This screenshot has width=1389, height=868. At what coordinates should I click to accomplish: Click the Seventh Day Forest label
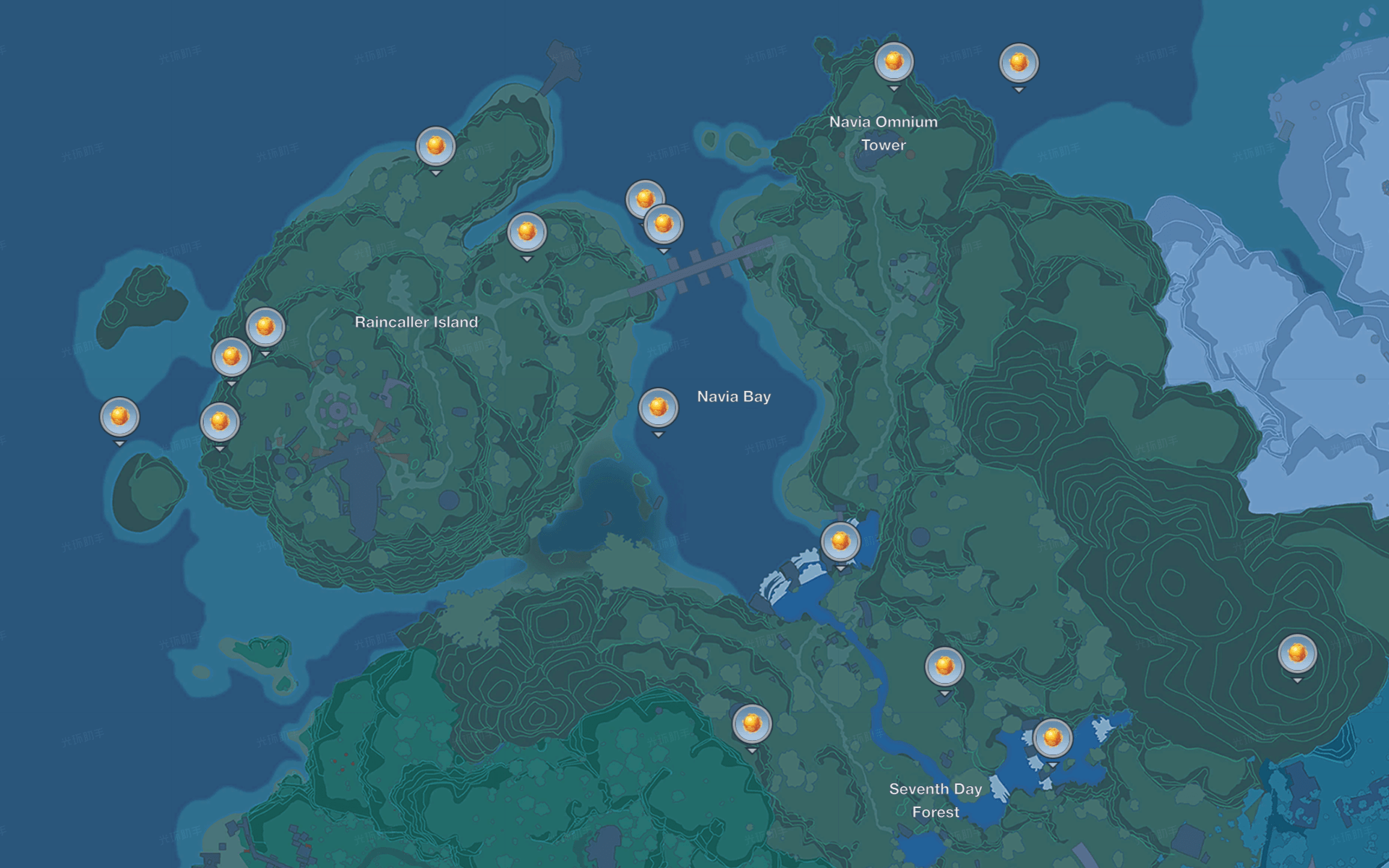[x=935, y=801]
